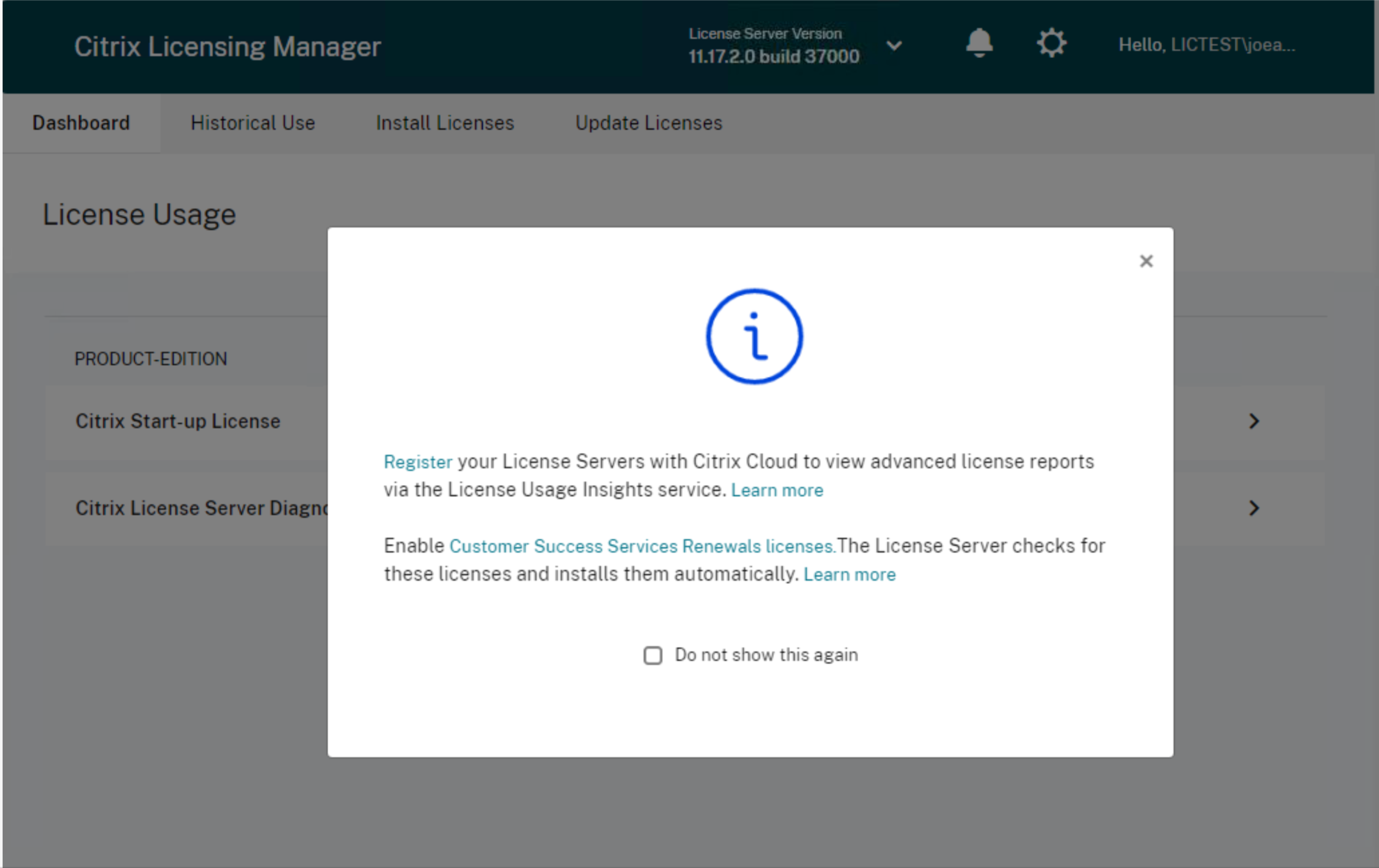Expand Citrix License Server Diagnostics row chevron

pos(1254,508)
